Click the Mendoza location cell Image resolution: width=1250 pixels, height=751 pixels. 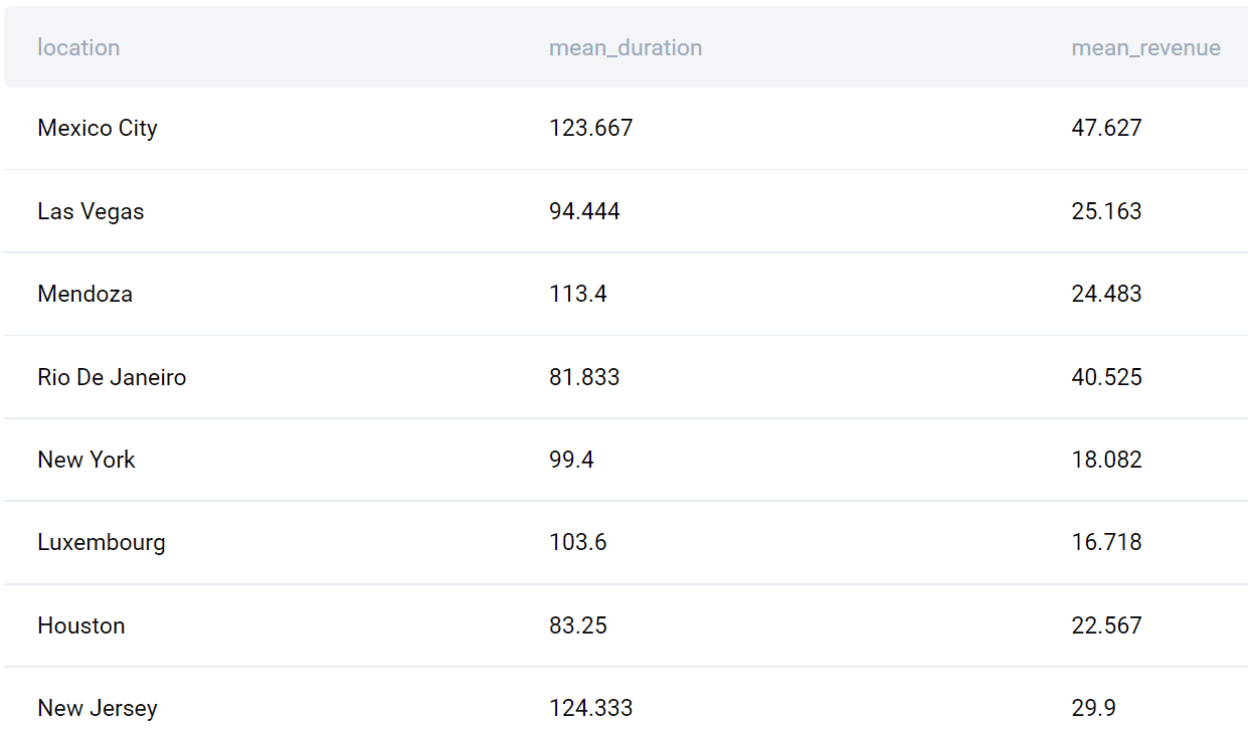tap(85, 295)
